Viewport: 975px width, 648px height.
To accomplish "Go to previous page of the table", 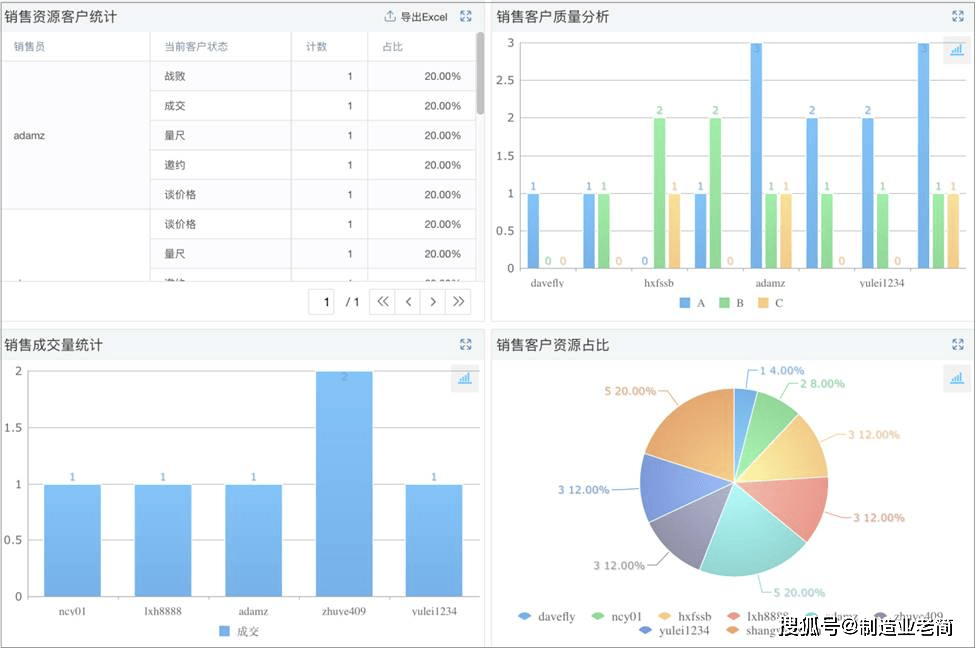I will 408,302.
